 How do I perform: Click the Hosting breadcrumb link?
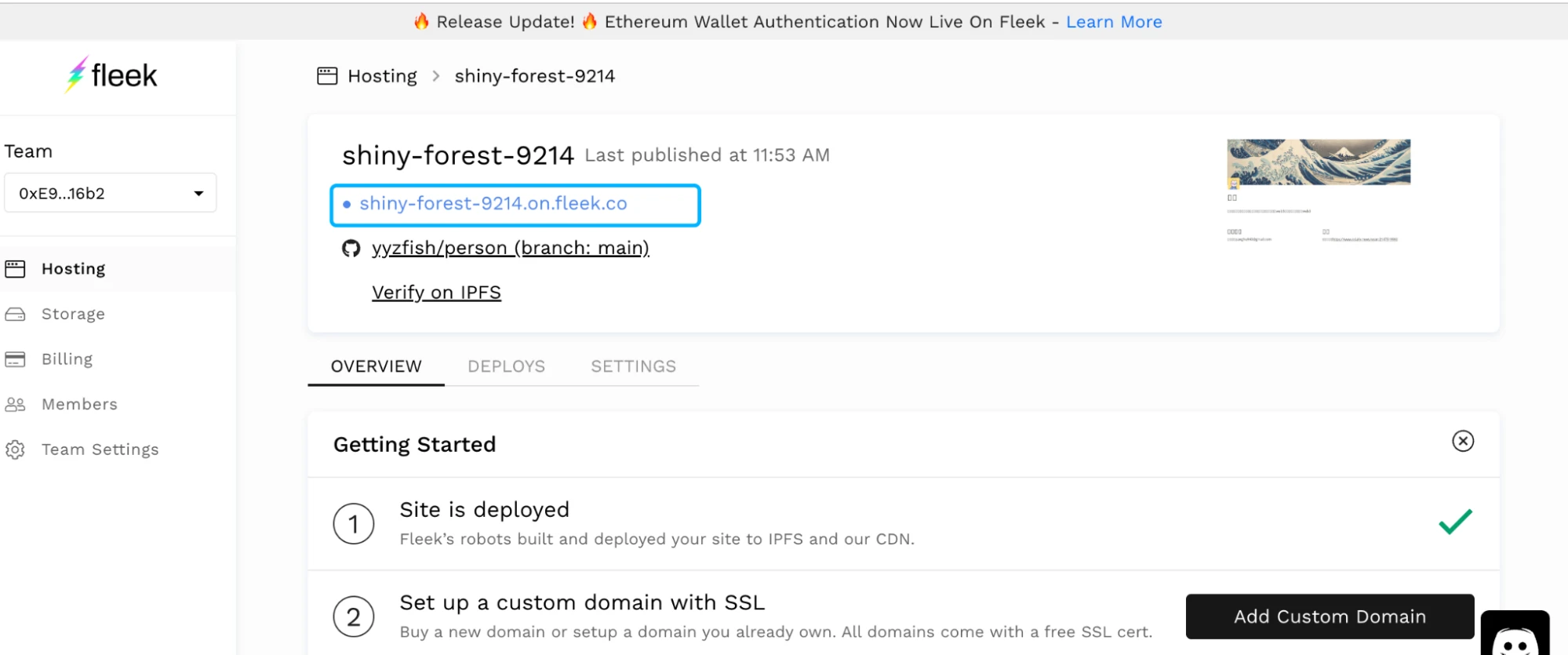(382, 76)
